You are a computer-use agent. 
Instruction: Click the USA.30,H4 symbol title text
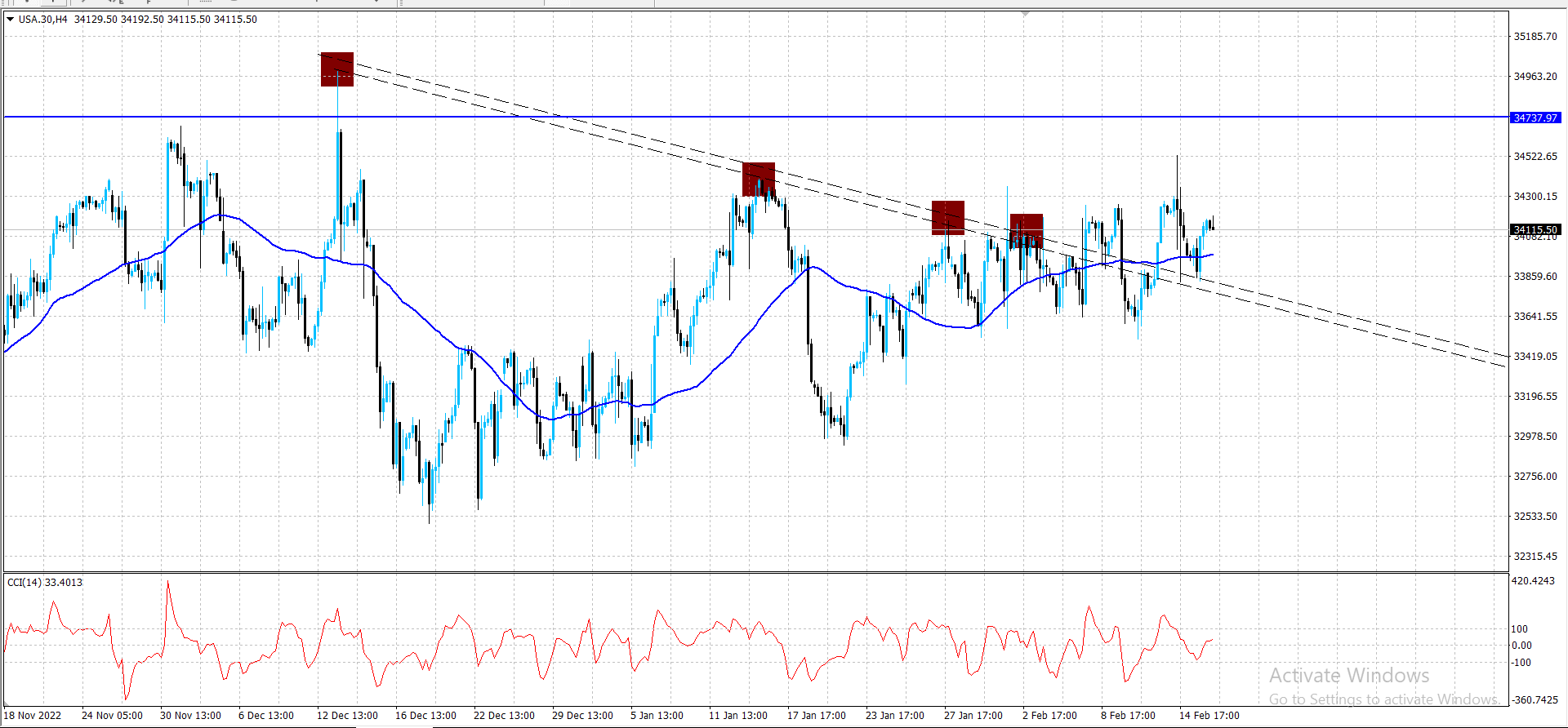tap(43, 19)
